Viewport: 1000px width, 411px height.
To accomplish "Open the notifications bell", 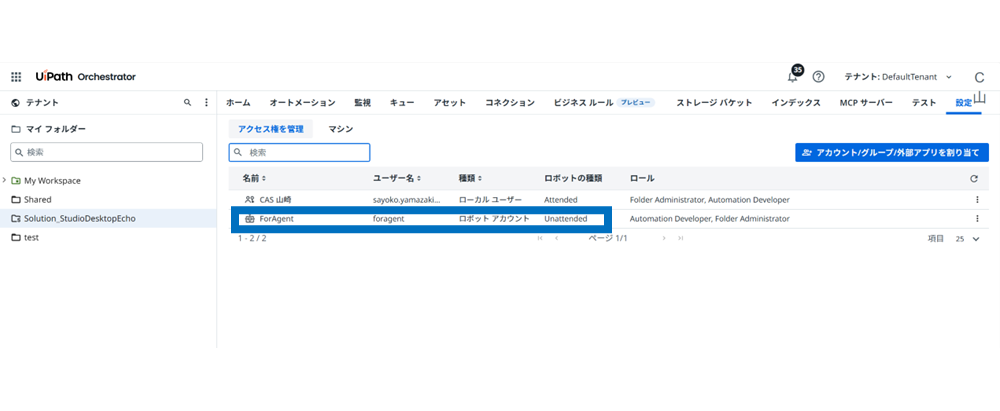I will 793,77.
